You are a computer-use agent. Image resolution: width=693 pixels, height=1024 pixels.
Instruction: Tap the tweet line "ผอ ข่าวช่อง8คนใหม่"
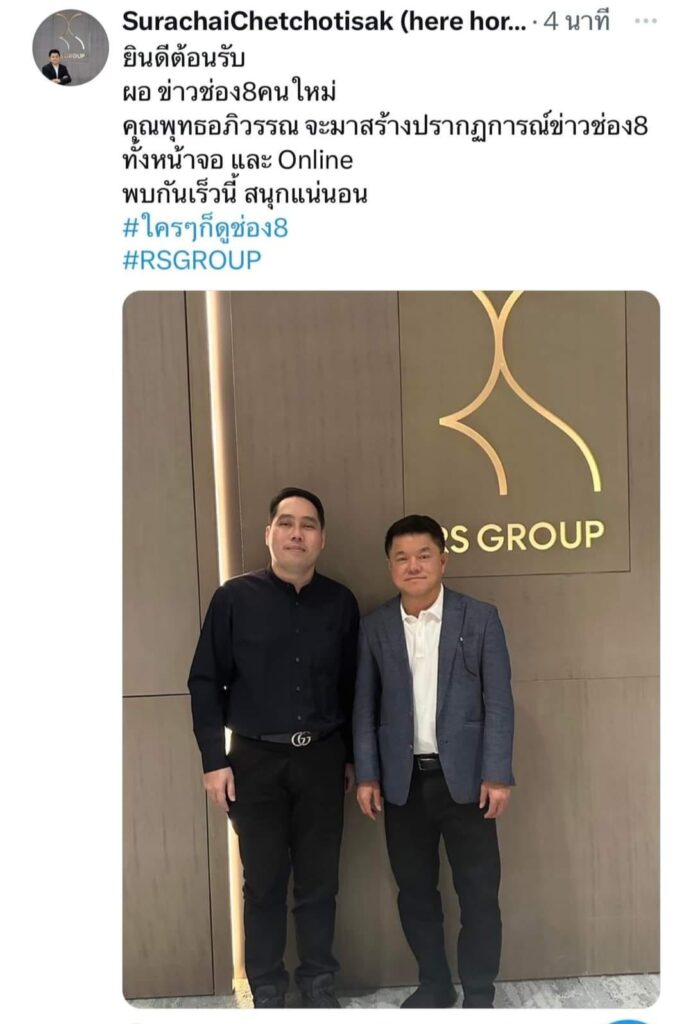tap(229, 93)
